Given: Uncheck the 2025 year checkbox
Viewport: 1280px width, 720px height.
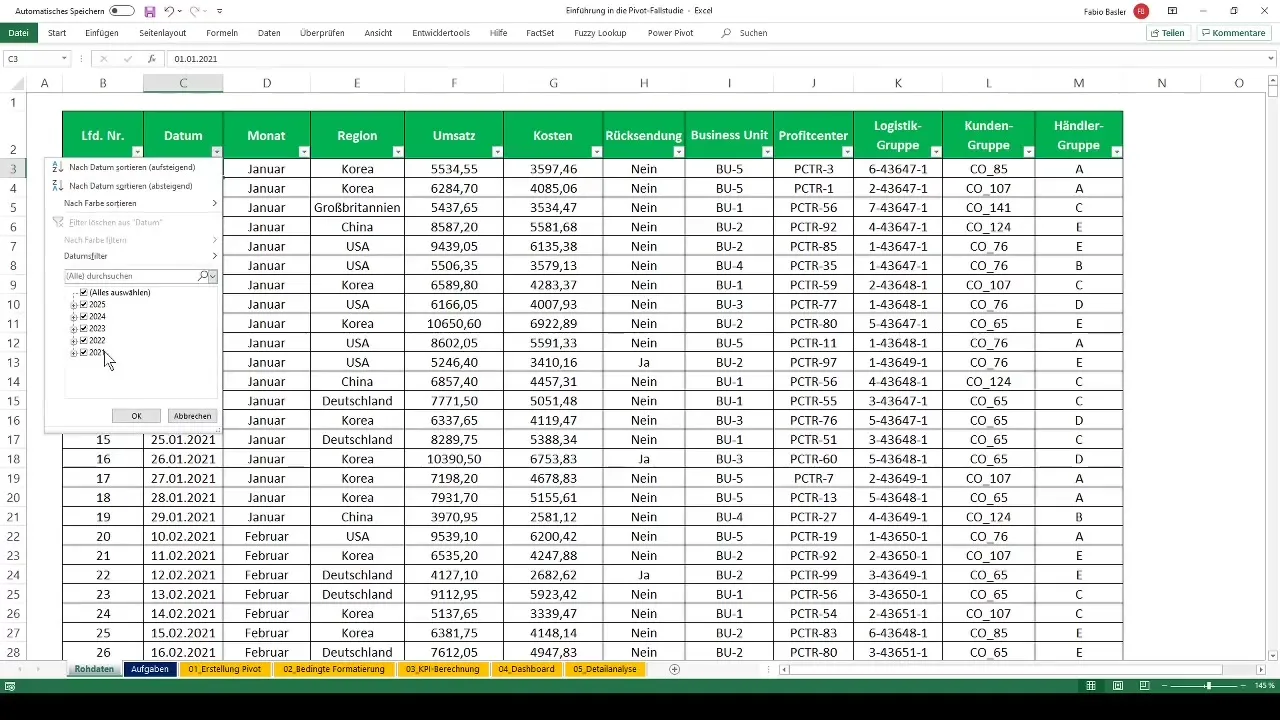Looking at the screenshot, I should 84,305.
